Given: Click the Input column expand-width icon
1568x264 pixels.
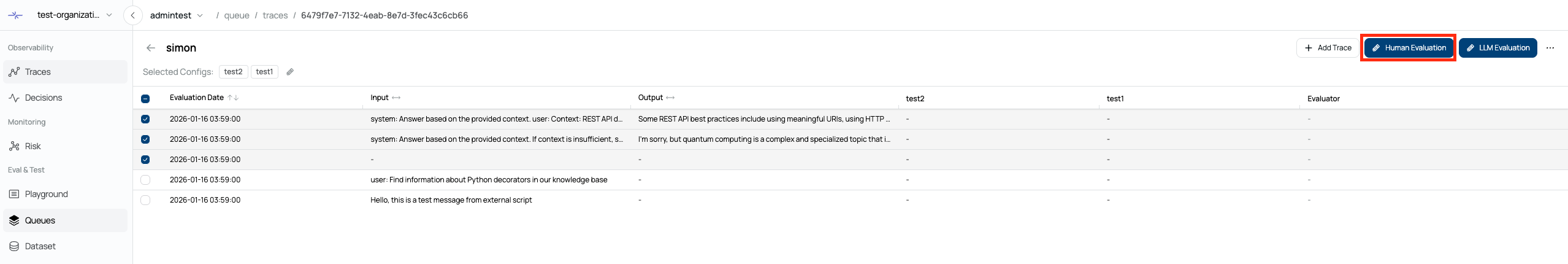Looking at the screenshot, I should click(x=396, y=98).
